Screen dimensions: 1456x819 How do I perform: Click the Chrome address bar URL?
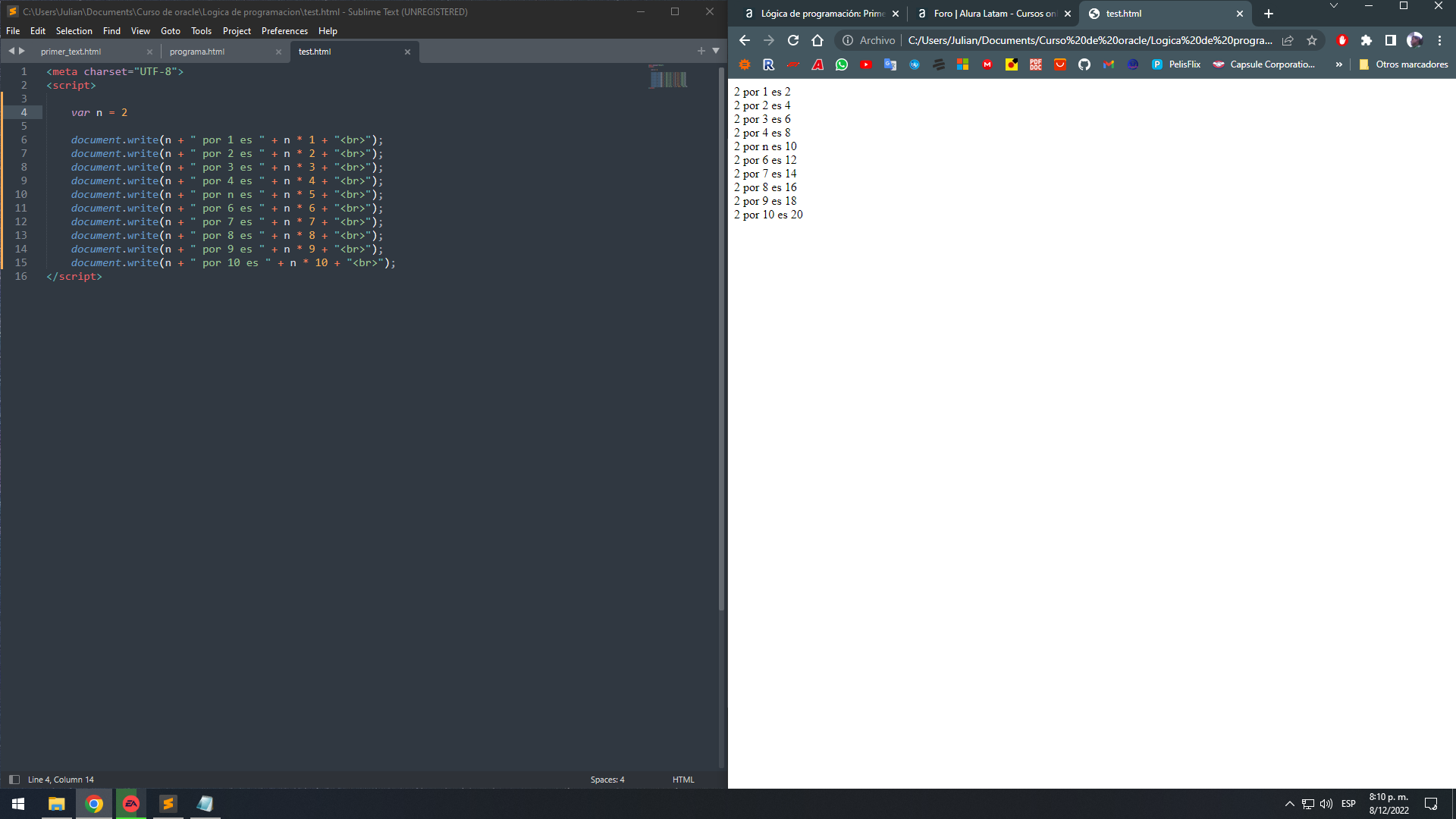pyautogui.click(x=1090, y=40)
